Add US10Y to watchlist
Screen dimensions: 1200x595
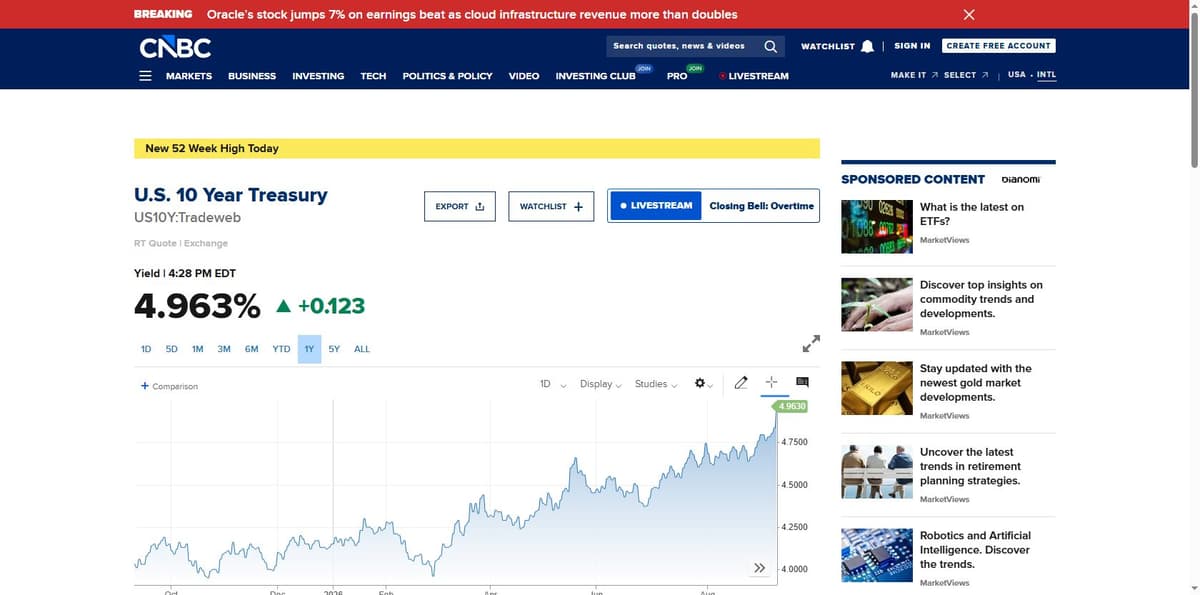(x=551, y=206)
